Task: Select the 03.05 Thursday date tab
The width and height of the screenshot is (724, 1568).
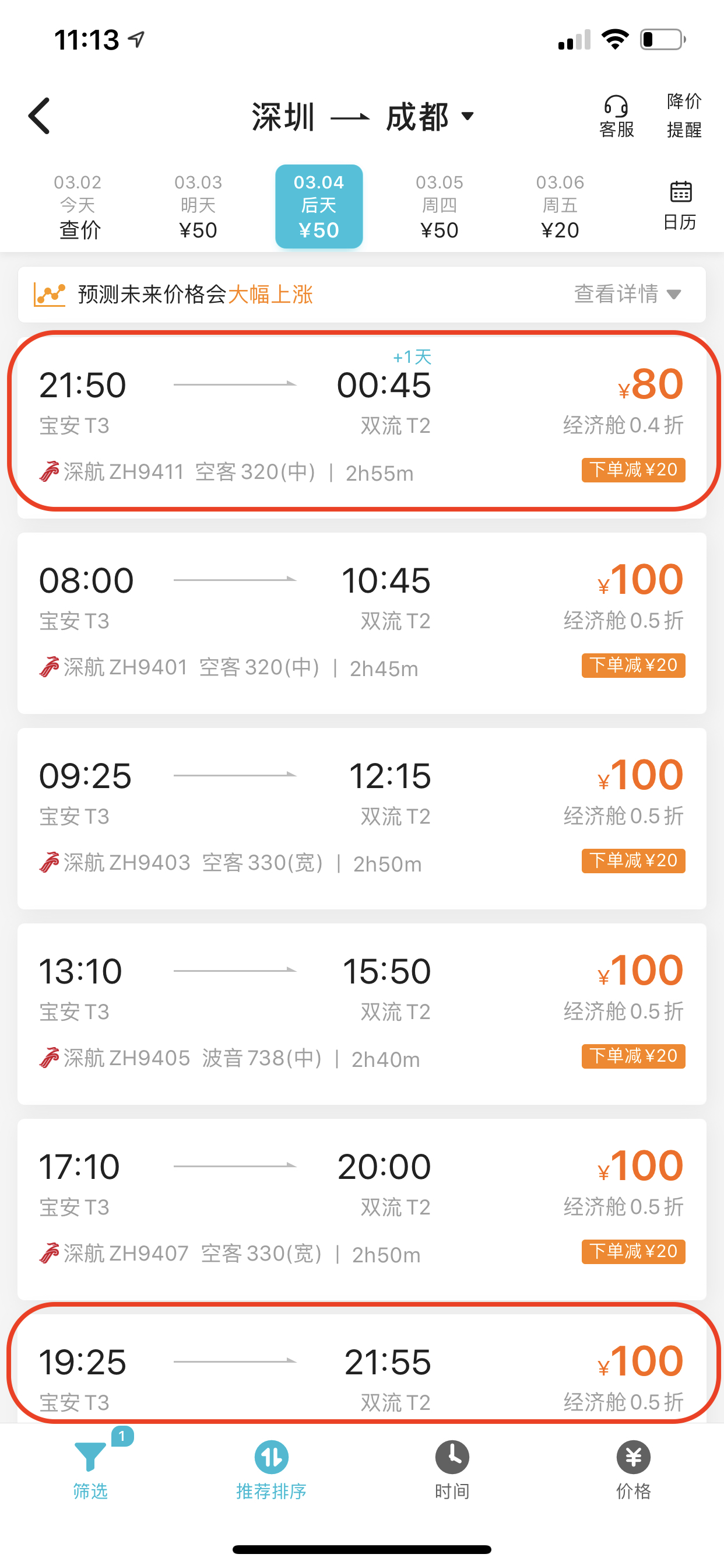Action: coord(440,206)
